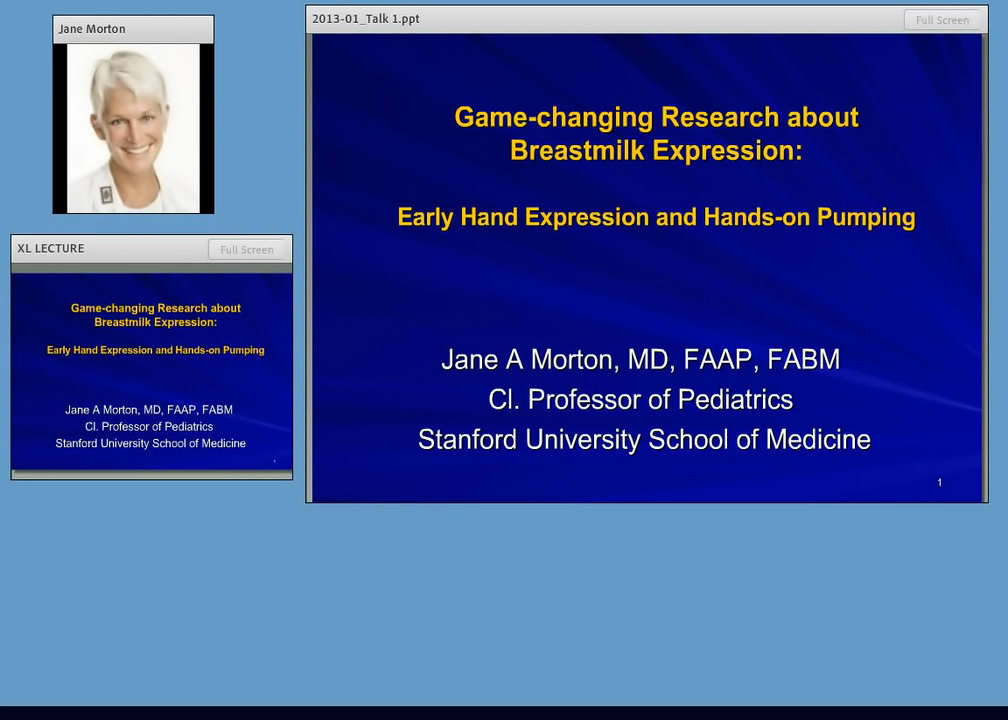The height and width of the screenshot is (720, 1008).
Task: Click 'Early Hand Expression and Hands-on Pumping' on main slide
Action: tap(656, 217)
